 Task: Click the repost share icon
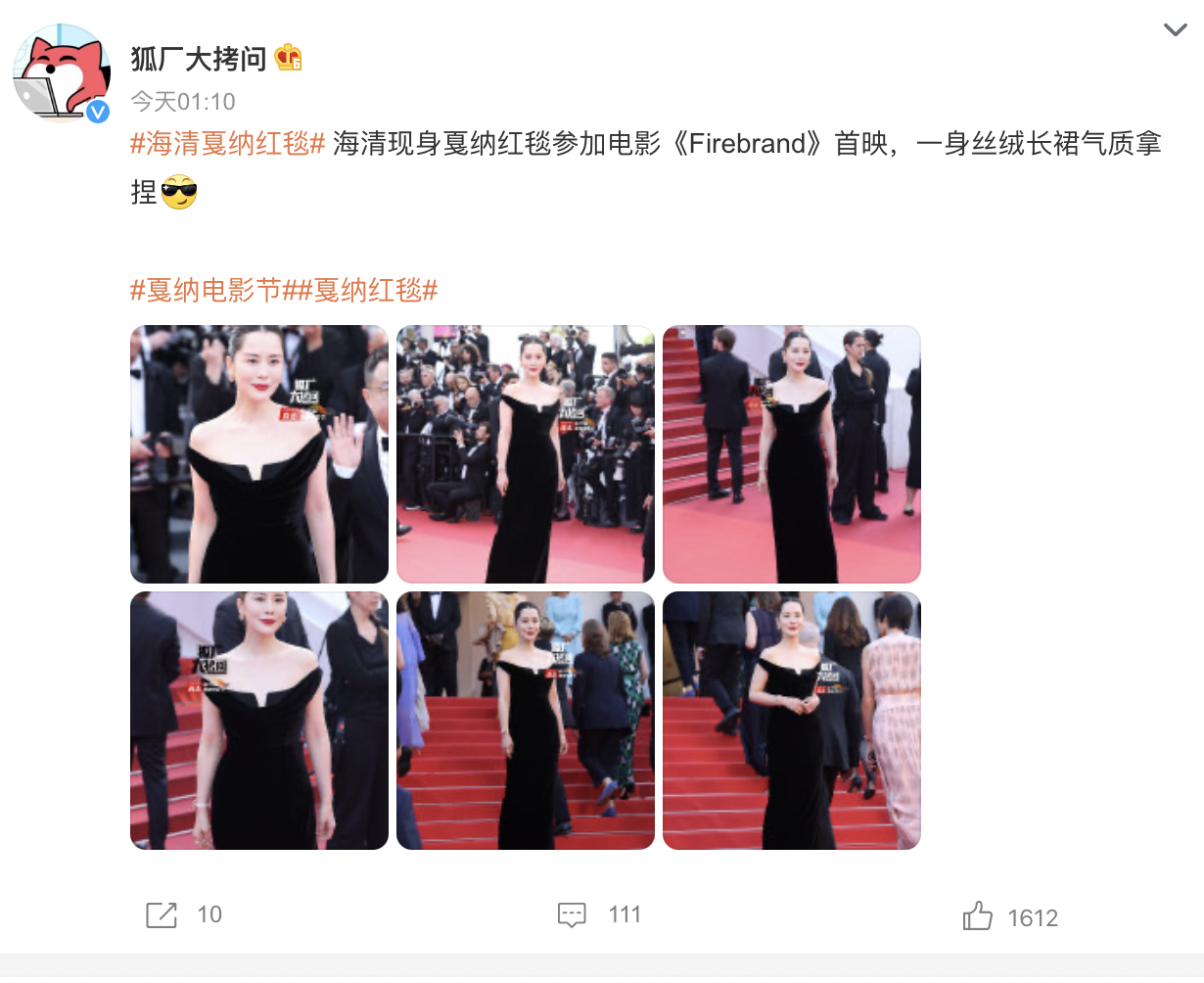point(162,914)
